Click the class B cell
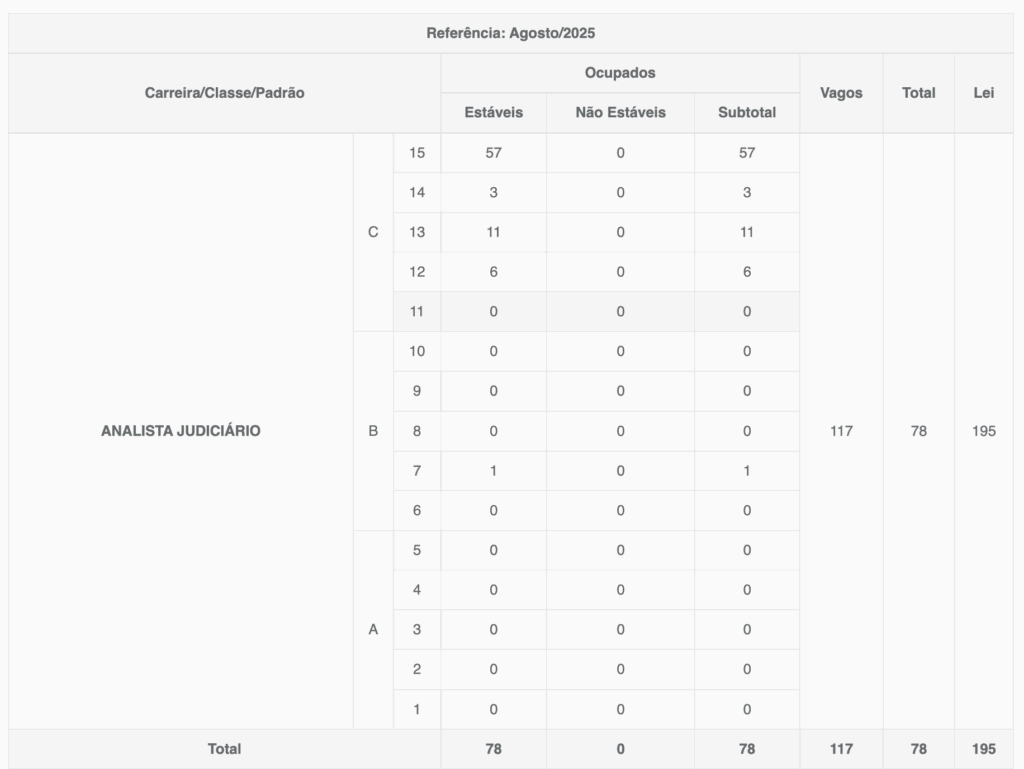The image size is (1024, 769). point(373,431)
